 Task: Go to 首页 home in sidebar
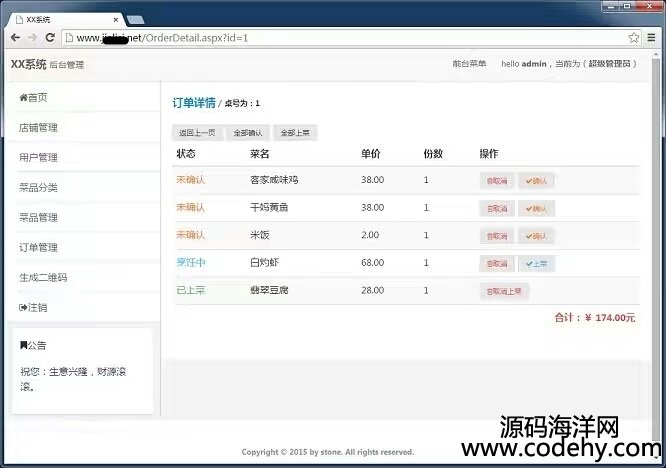[33, 97]
